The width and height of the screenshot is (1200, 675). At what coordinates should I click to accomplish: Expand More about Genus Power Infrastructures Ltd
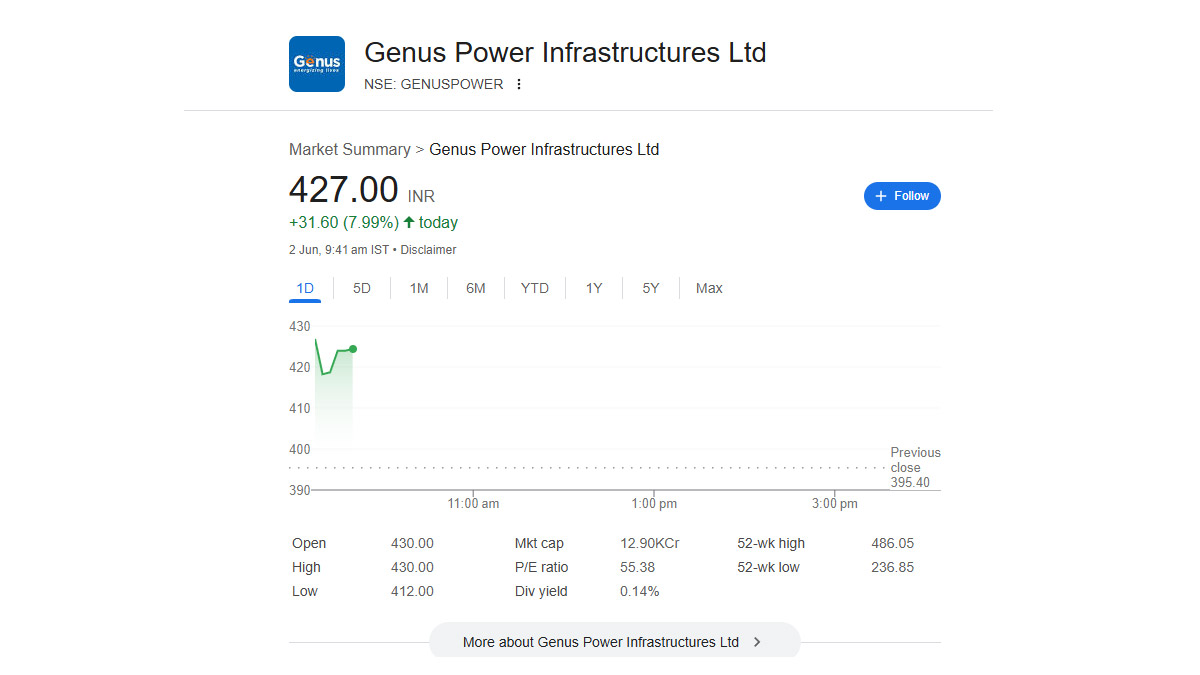pyautogui.click(x=601, y=642)
